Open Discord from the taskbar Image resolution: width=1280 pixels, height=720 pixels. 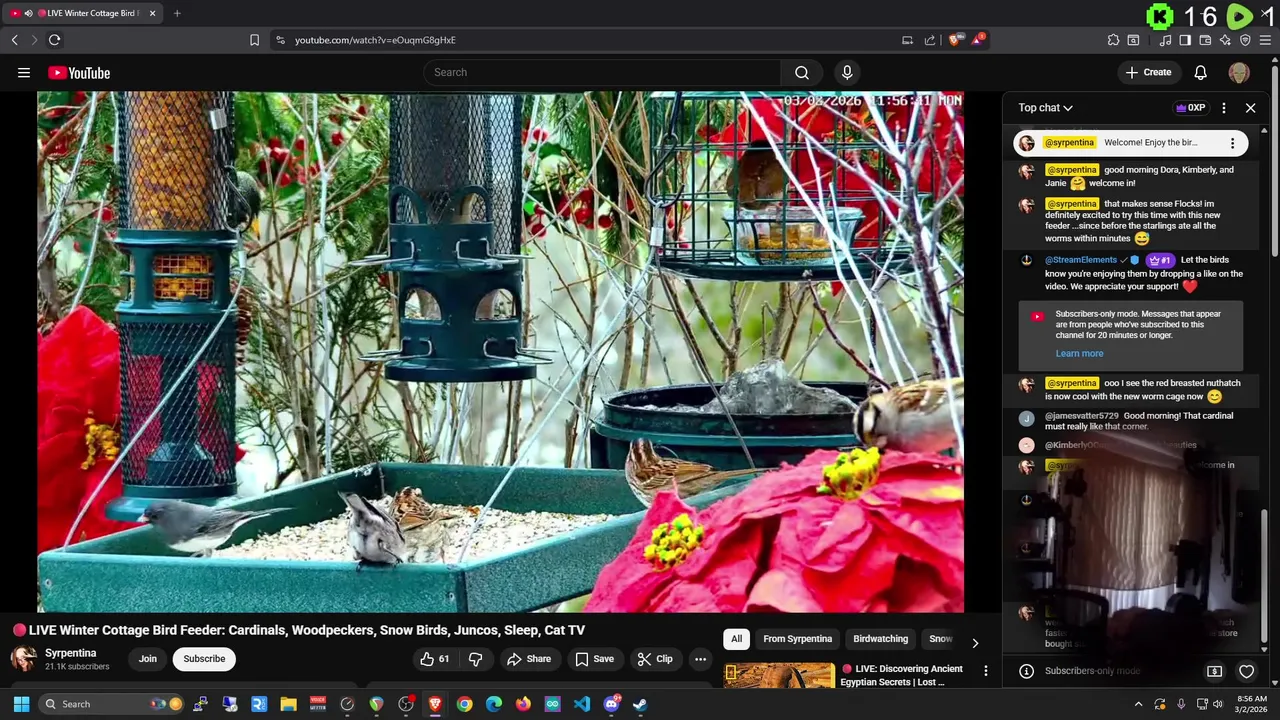(611, 704)
